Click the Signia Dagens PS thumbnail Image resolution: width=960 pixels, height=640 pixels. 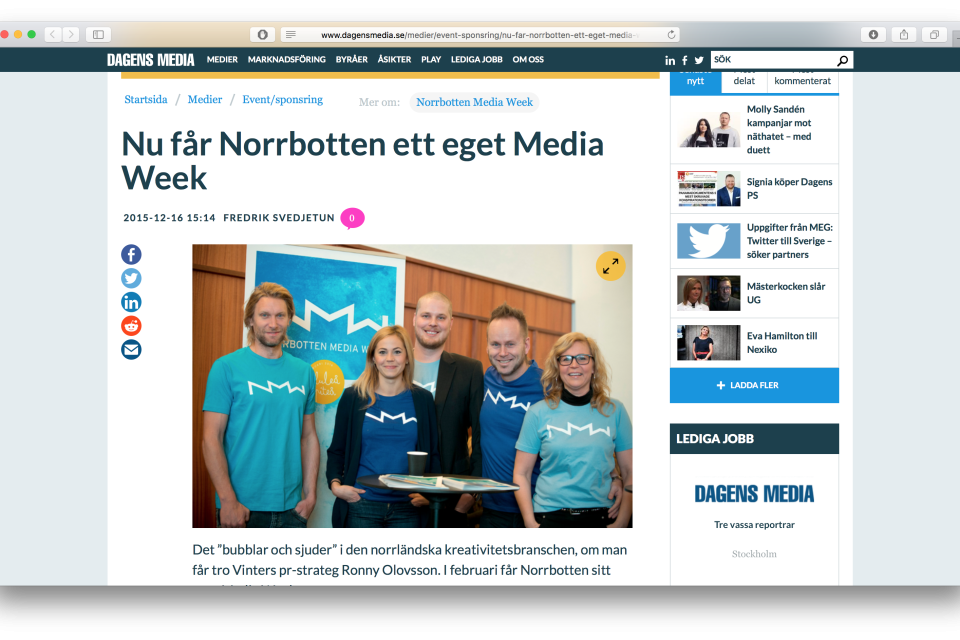(x=708, y=189)
